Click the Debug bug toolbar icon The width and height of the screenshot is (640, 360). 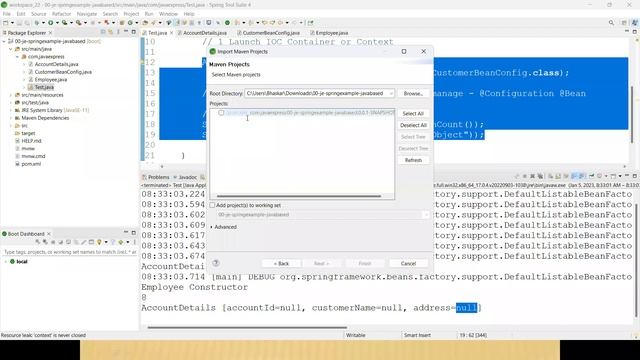[x=37, y=23]
